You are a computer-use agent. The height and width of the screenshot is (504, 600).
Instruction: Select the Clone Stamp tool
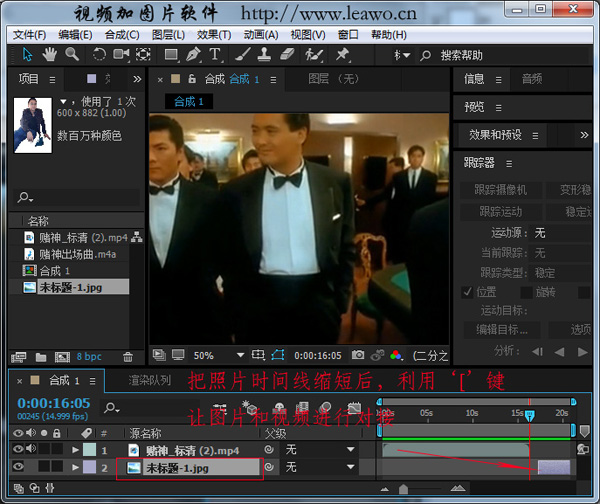click(264, 54)
